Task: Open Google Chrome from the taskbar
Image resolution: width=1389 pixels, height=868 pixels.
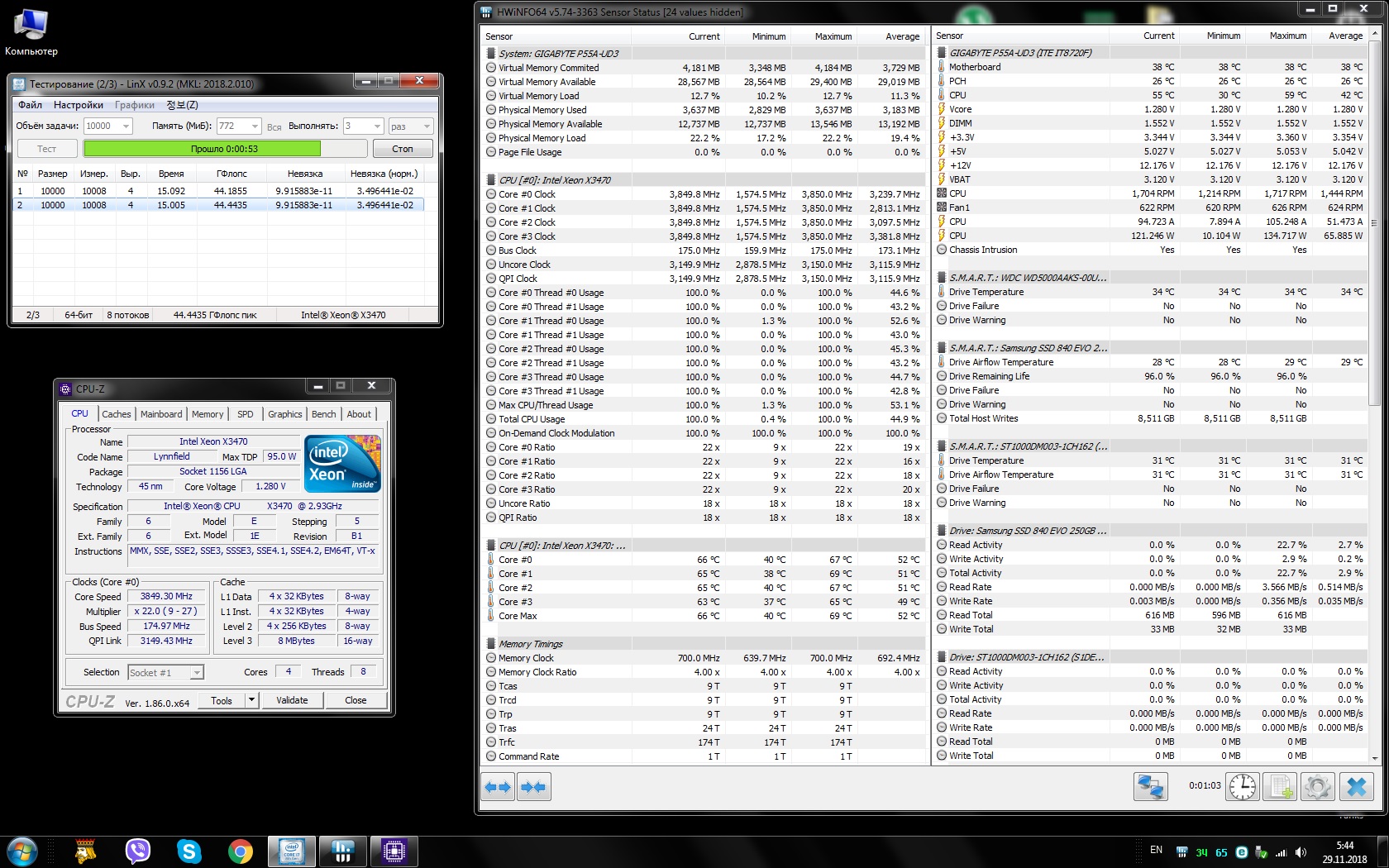Action: [x=241, y=851]
